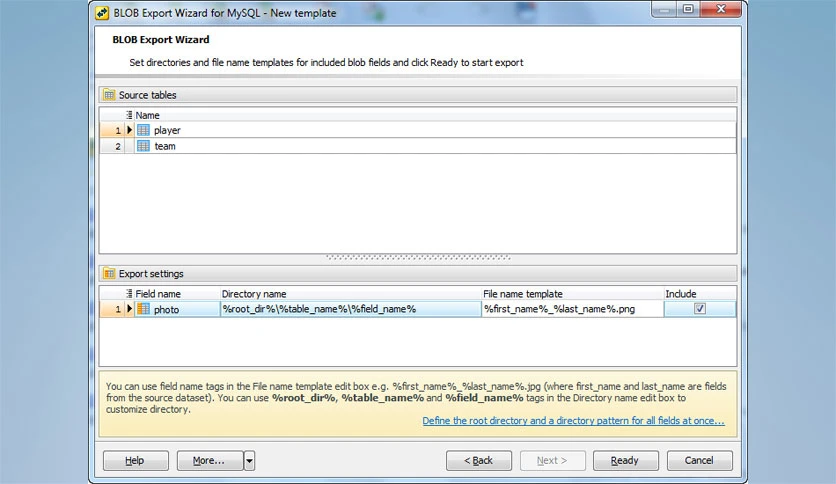
Task: Edit the File name template for photo
Action: tap(573, 309)
